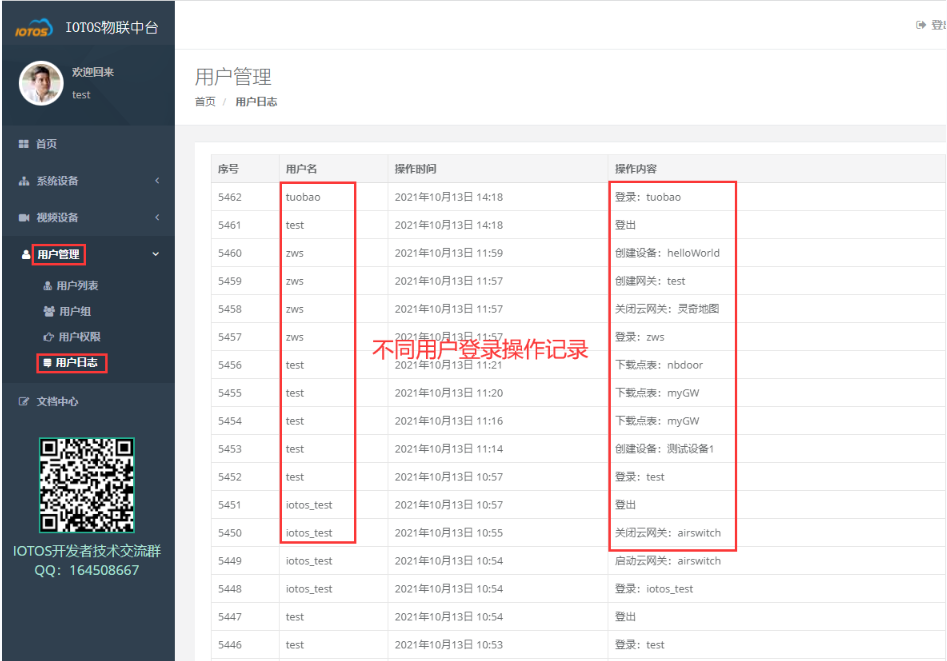Expand the 视频设备 sidebar chevron
The image size is (947, 661).
pyautogui.click(x=156, y=216)
